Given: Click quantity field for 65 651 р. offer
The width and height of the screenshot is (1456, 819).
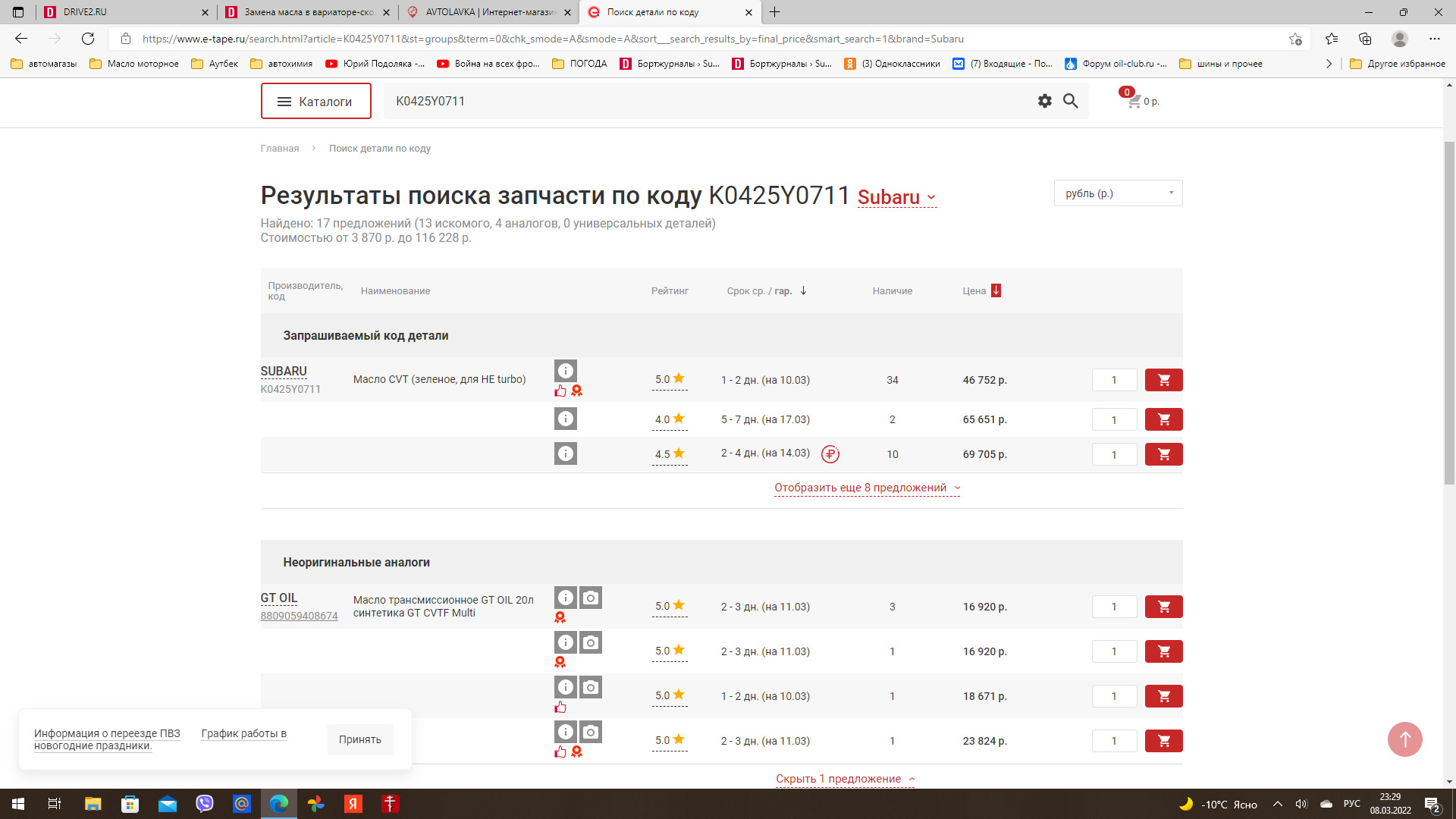Looking at the screenshot, I should (1113, 419).
